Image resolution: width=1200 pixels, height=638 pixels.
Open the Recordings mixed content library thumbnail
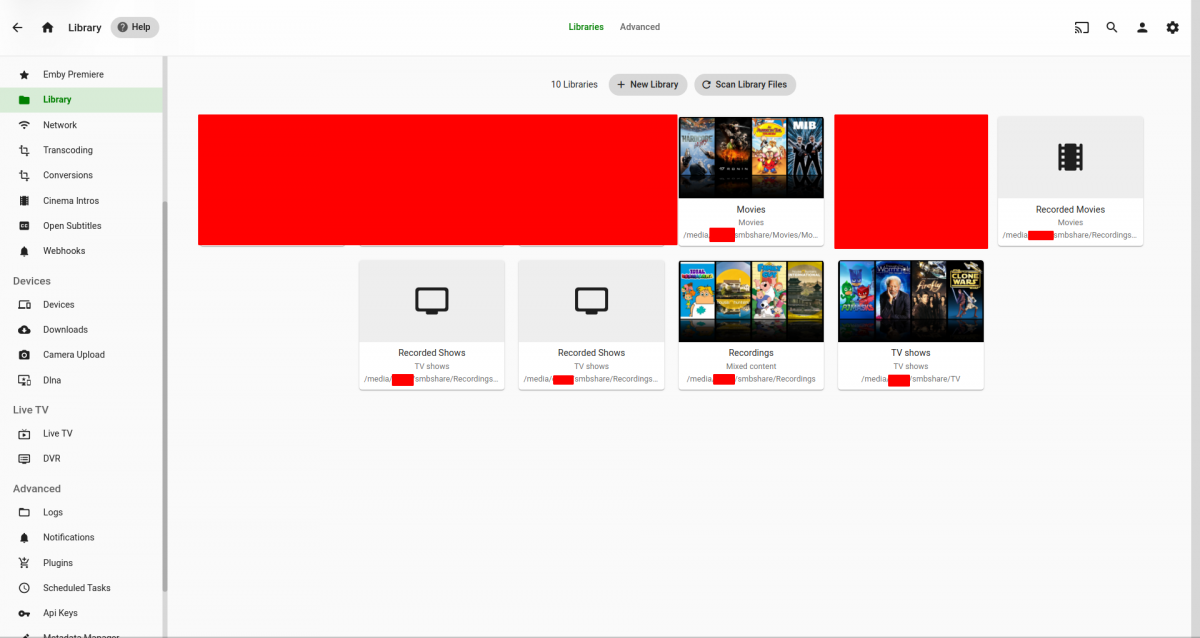[751, 301]
